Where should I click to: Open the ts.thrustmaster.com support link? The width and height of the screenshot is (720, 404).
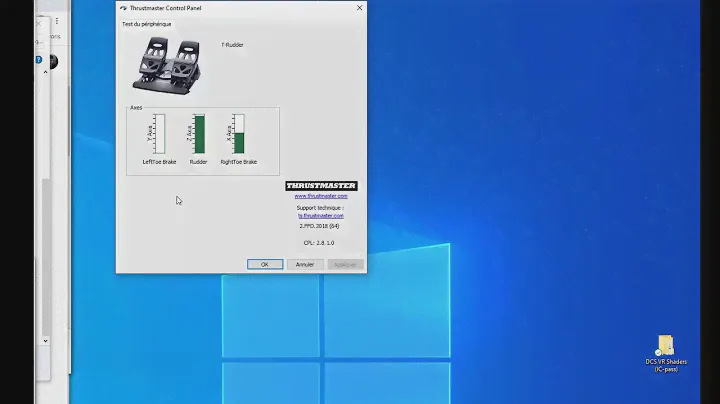coord(321,215)
